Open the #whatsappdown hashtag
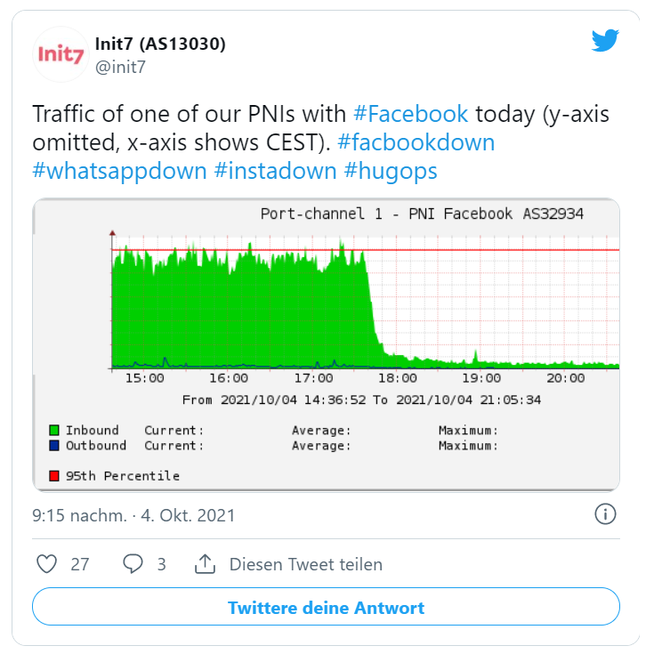 point(120,171)
